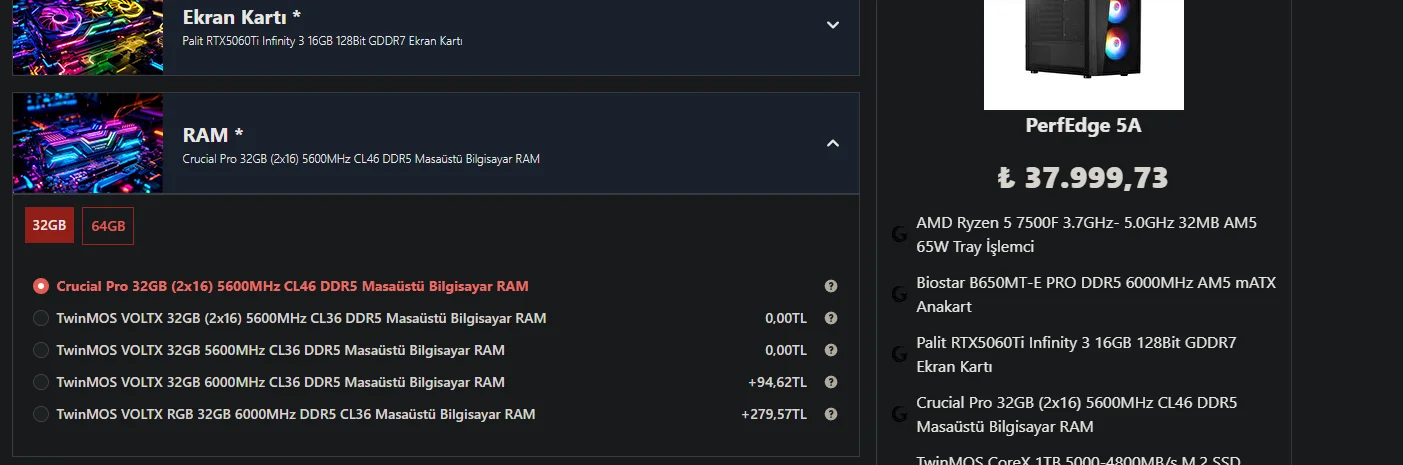Open help icon for TwinMOS VOLTX 32GB (2x16) RAM
The image size is (1403, 465).
pos(830,318)
